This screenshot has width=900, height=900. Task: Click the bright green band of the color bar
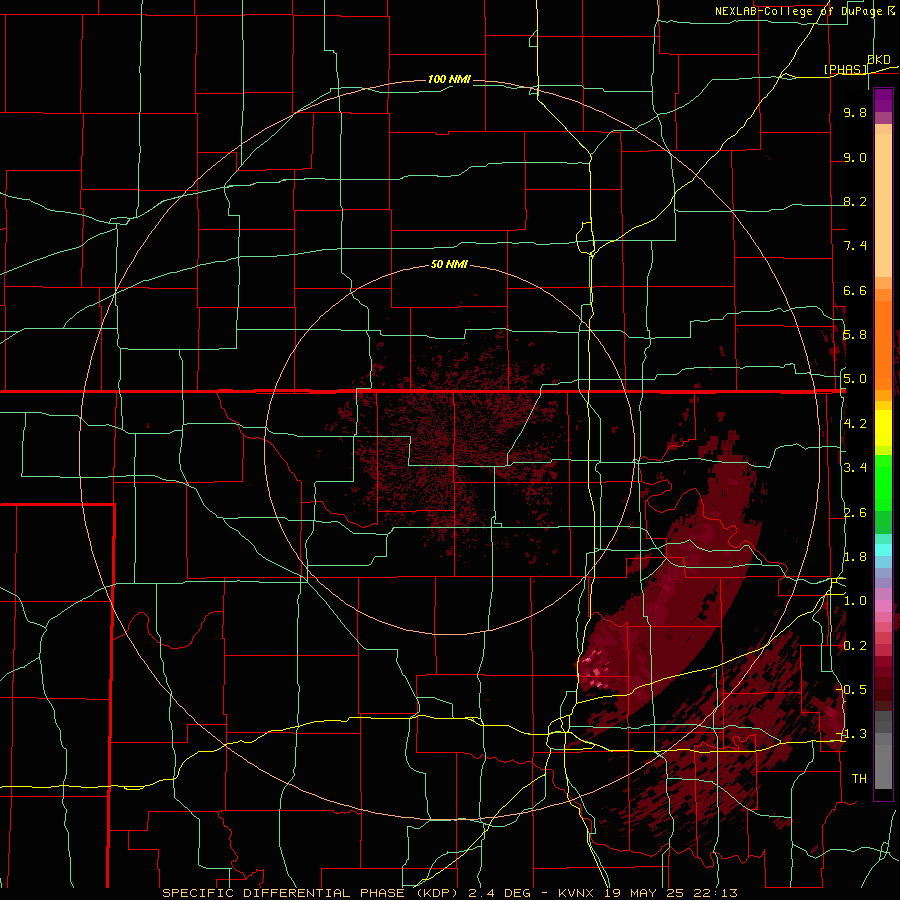tap(883, 483)
